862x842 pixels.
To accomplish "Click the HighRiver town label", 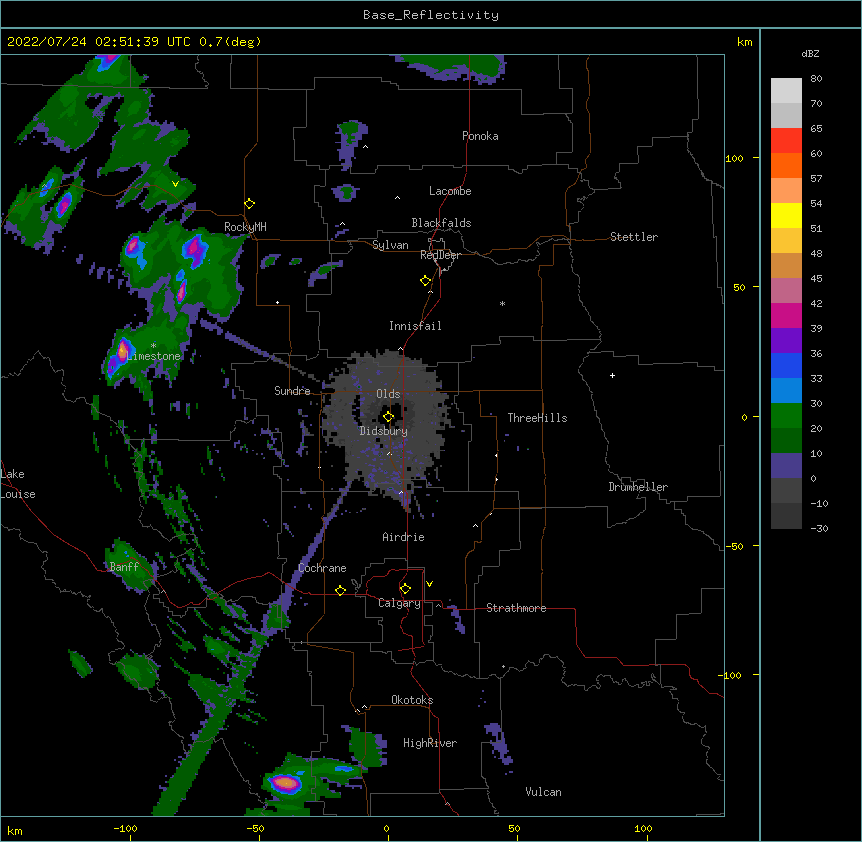I will tap(430, 743).
